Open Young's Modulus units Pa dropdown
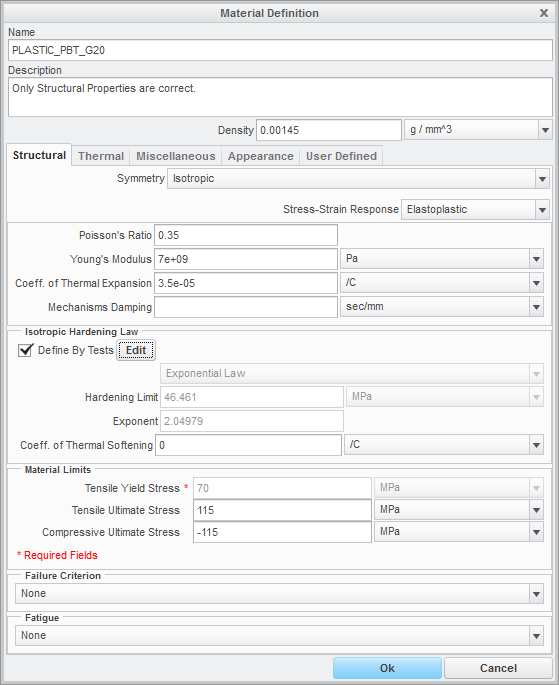 [442, 259]
